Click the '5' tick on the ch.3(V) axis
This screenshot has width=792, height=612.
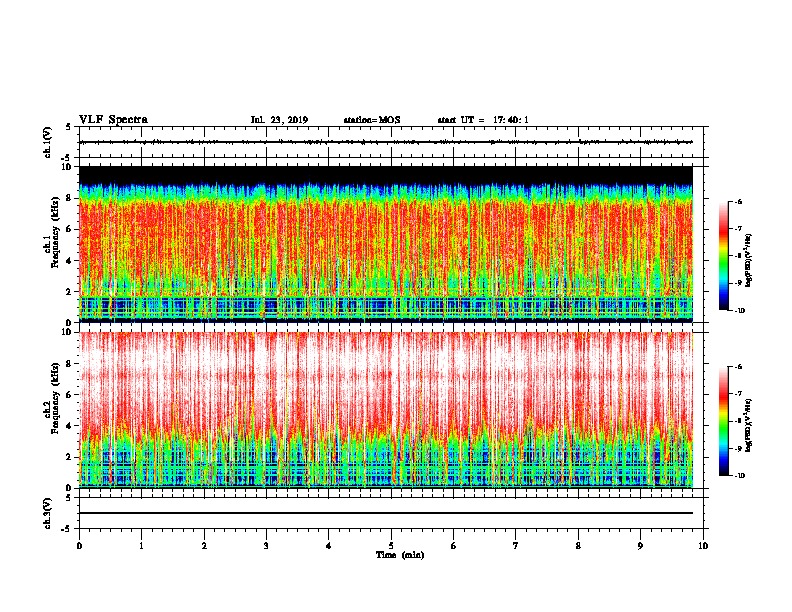(68, 498)
